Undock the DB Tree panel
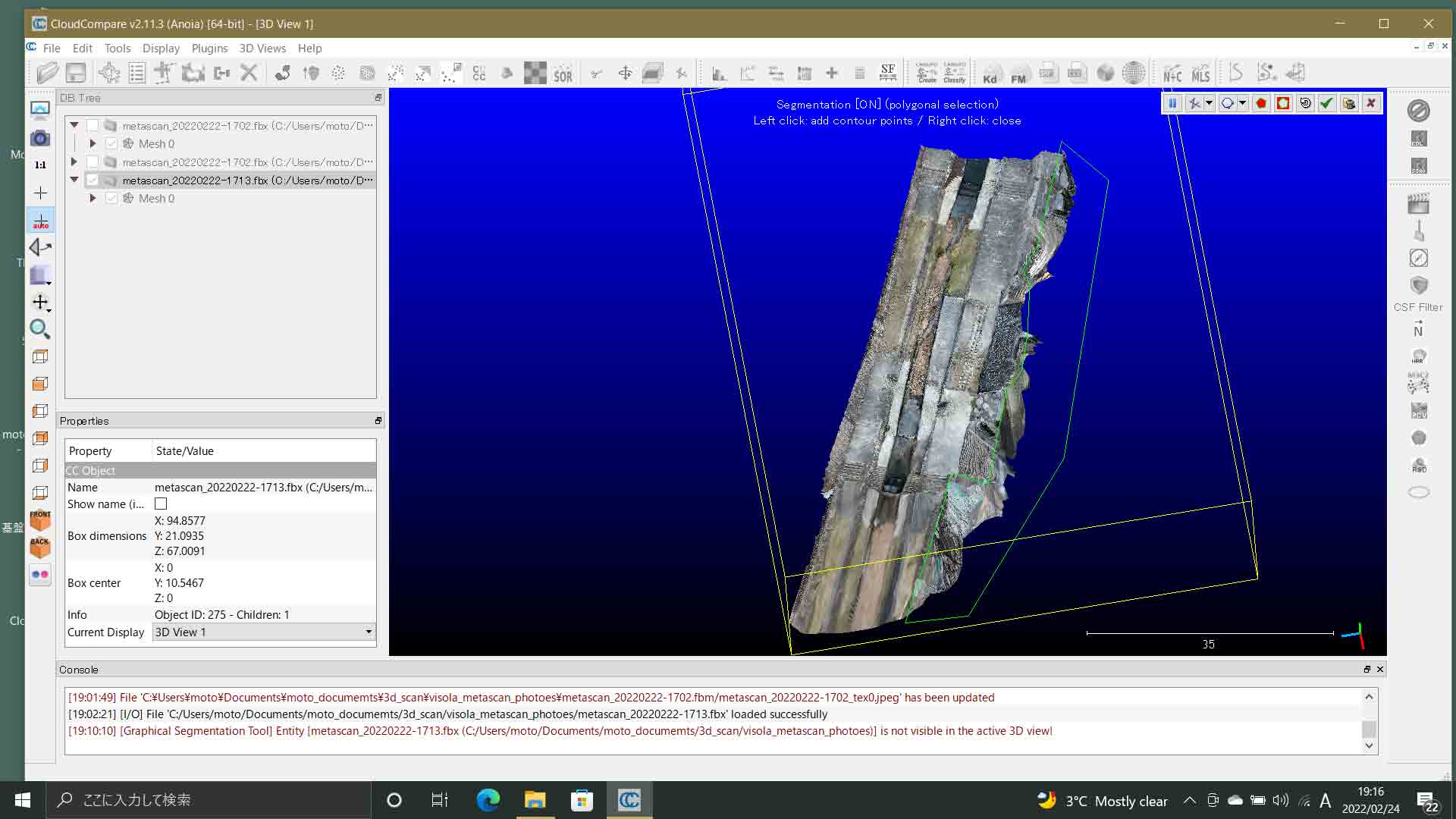The image size is (1456, 819). click(x=378, y=98)
